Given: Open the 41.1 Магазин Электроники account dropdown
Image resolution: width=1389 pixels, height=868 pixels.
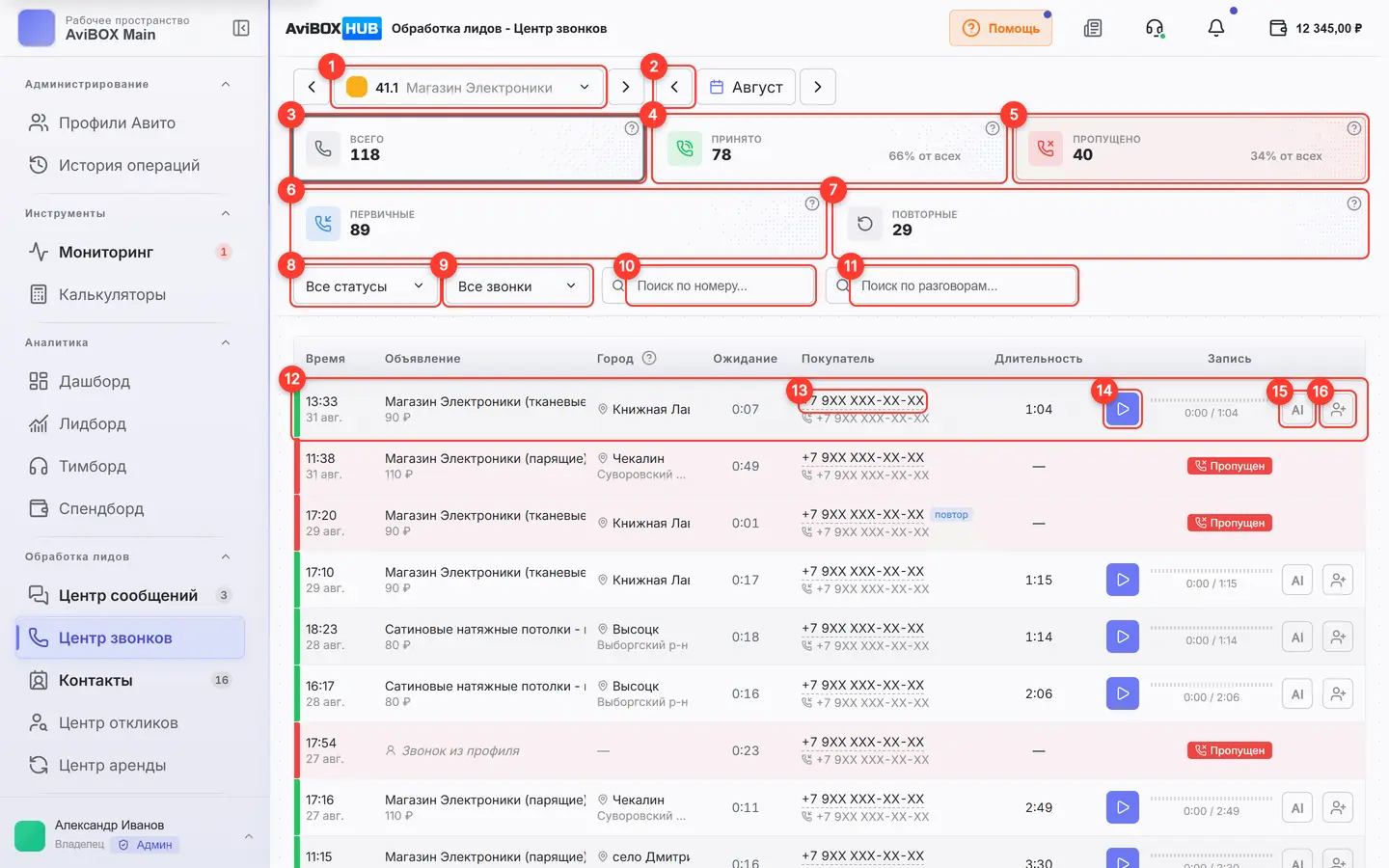Looking at the screenshot, I should pyautogui.click(x=468, y=87).
